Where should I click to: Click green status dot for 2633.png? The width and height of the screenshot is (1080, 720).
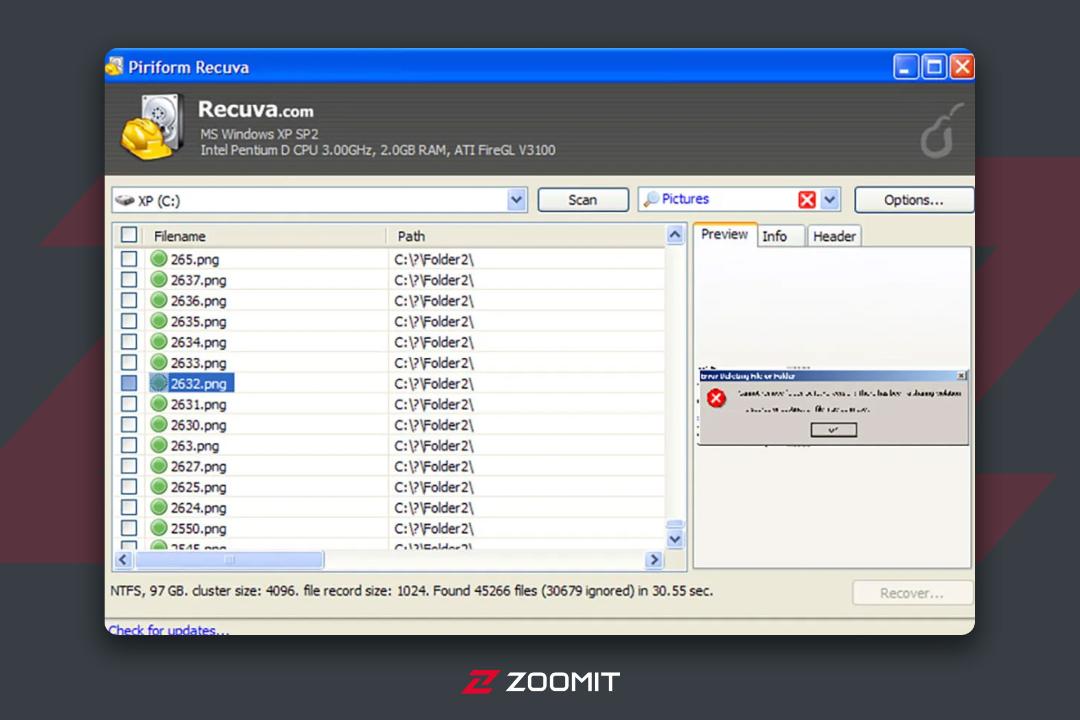point(159,362)
